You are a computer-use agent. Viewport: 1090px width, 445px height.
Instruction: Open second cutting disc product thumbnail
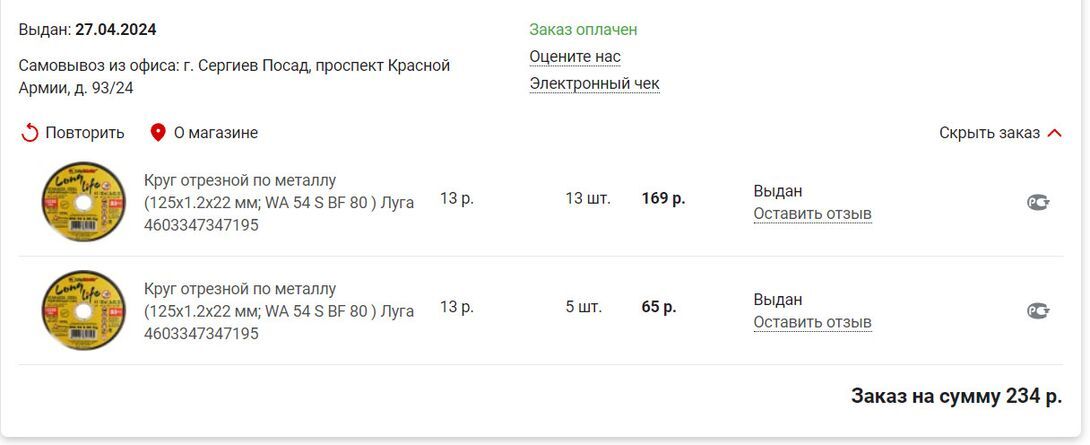[83, 310]
